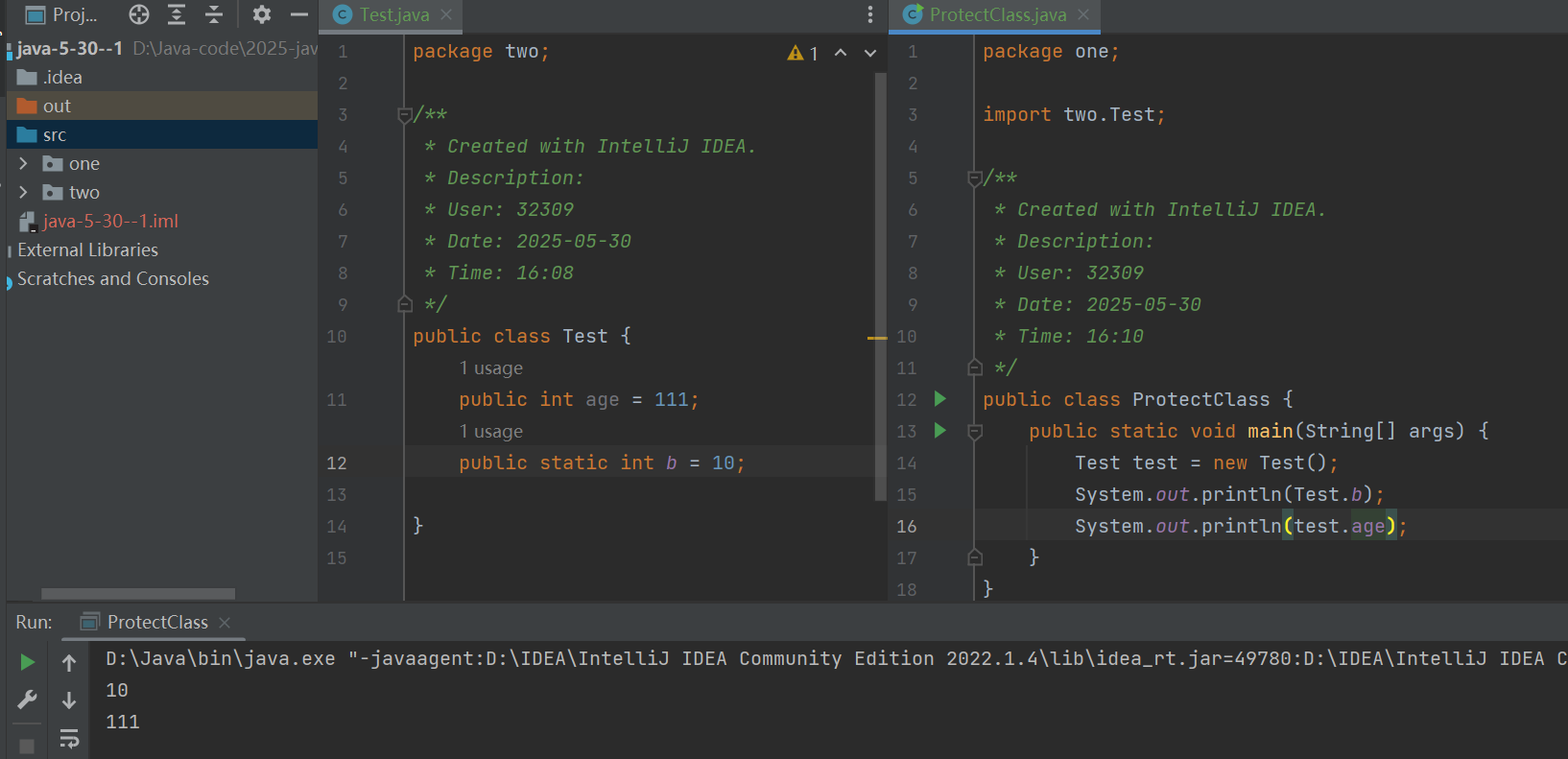
Task: Click 'Test test = new Test();' line
Action: click(1206, 463)
